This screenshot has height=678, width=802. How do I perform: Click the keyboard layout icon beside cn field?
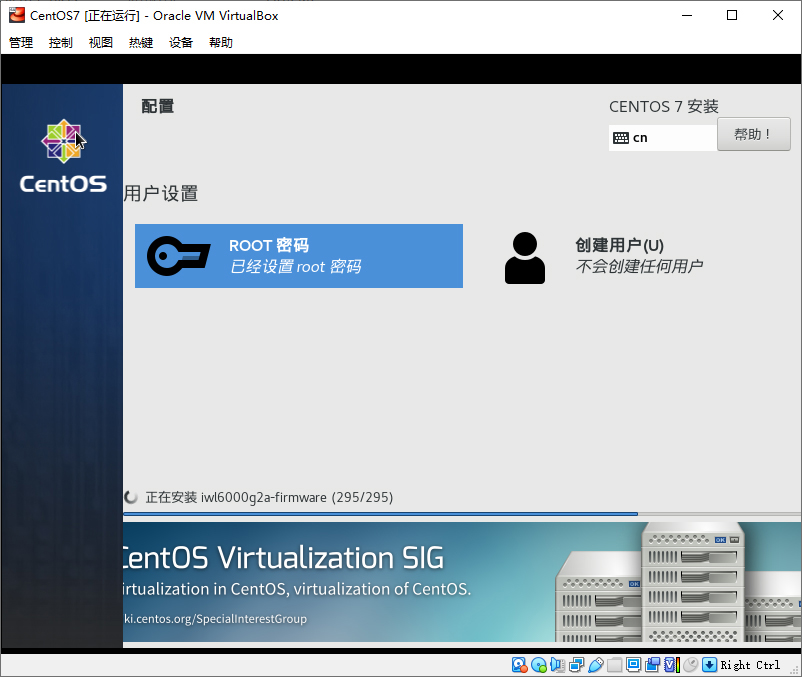point(623,137)
